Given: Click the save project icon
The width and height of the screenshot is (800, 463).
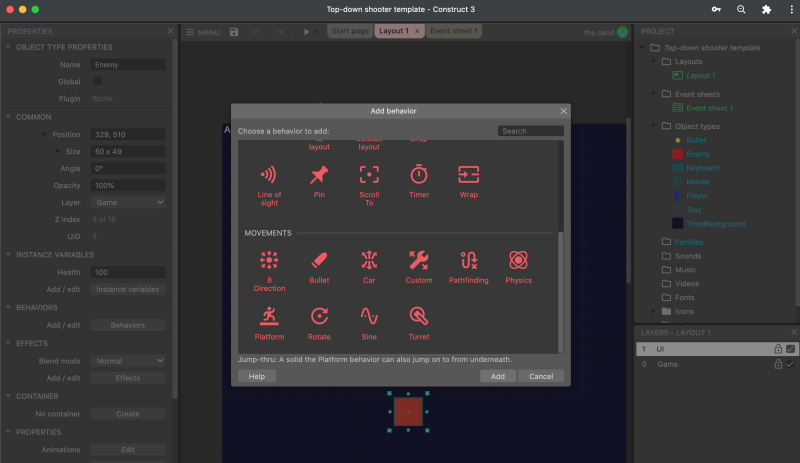Looking at the screenshot, I should coord(234,32).
